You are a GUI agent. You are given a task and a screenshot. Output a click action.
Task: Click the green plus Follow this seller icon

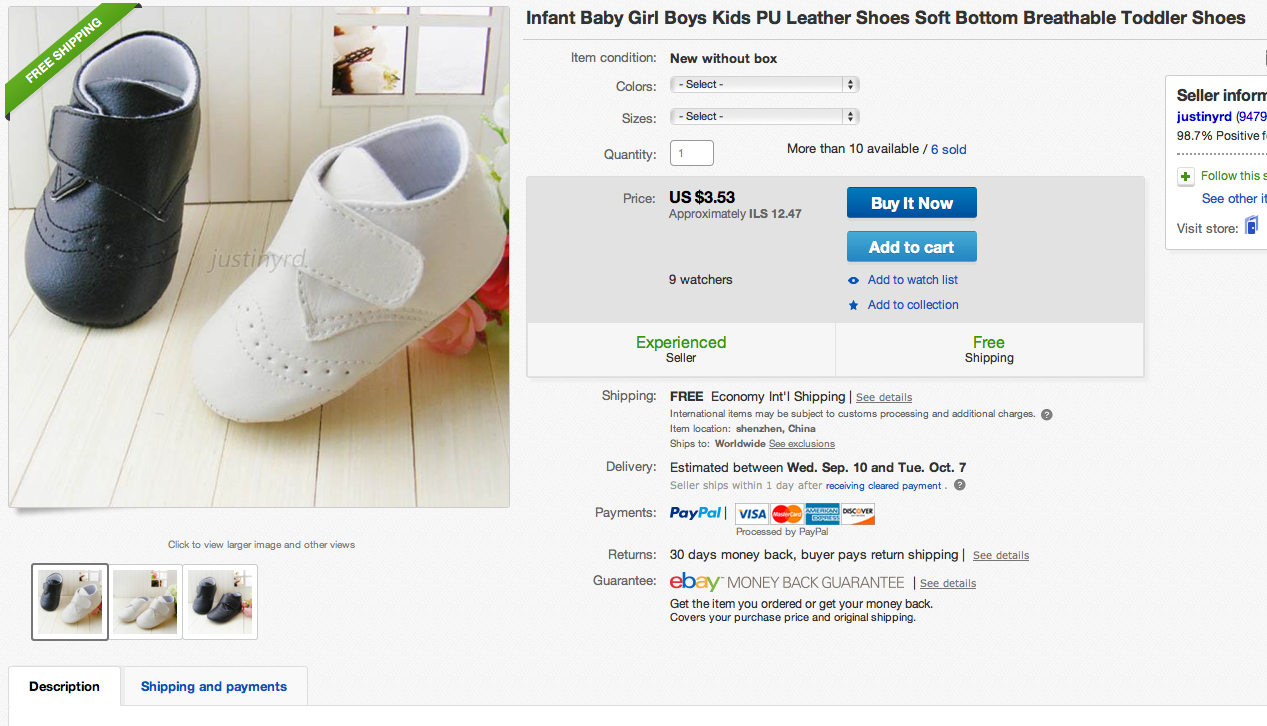1186,177
